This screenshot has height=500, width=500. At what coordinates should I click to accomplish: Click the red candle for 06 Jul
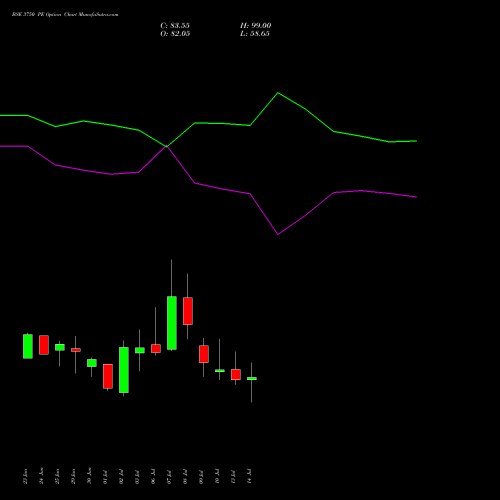(x=156, y=349)
